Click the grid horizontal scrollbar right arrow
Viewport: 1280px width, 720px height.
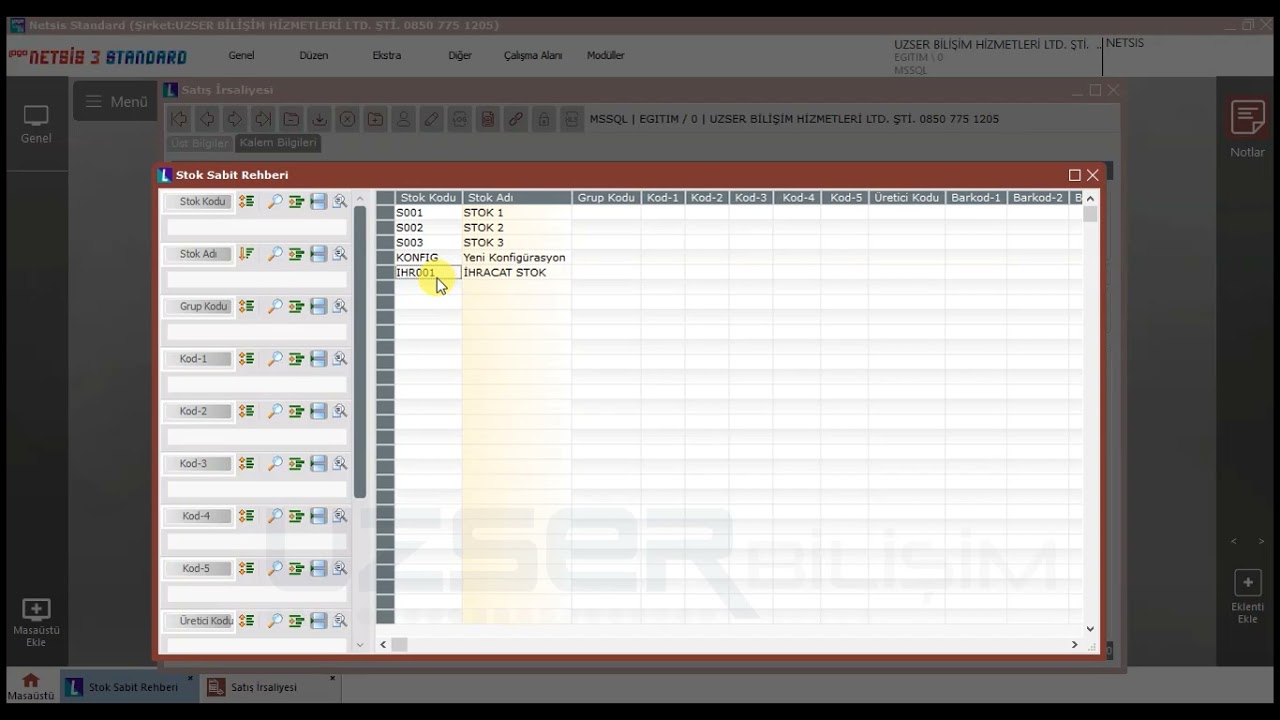click(x=1075, y=645)
